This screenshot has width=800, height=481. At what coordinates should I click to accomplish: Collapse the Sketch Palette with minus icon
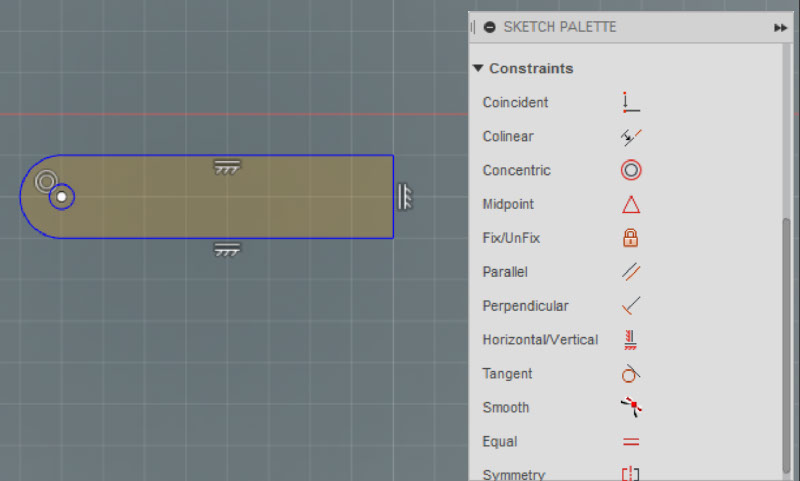pyautogui.click(x=489, y=27)
